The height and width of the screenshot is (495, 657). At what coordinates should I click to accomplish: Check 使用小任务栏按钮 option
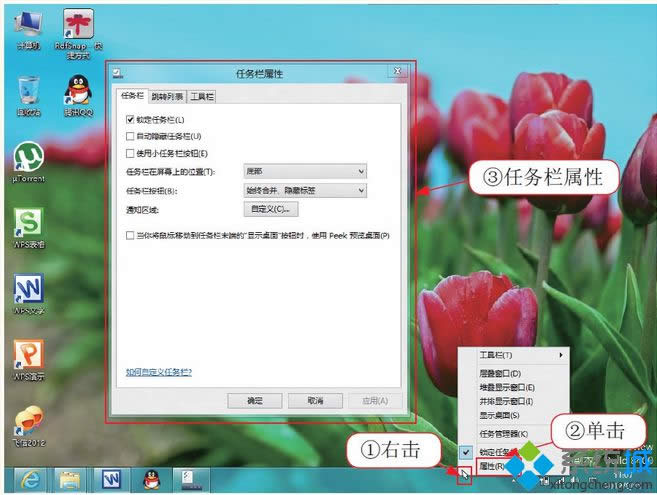130,153
